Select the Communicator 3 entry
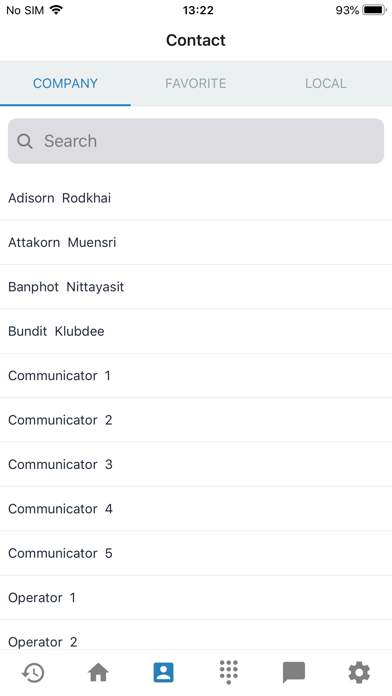Image resolution: width=392 pixels, height=696 pixels. 196,464
